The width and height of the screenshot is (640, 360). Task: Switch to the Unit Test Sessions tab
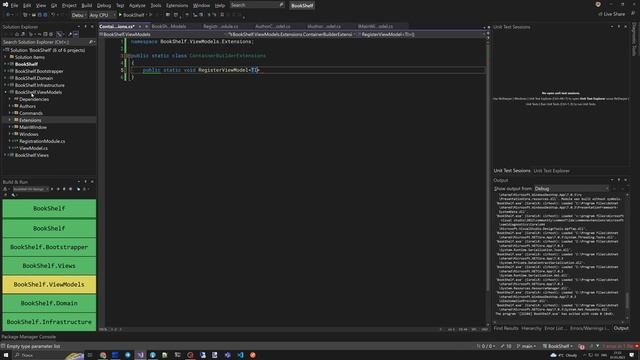(511, 171)
